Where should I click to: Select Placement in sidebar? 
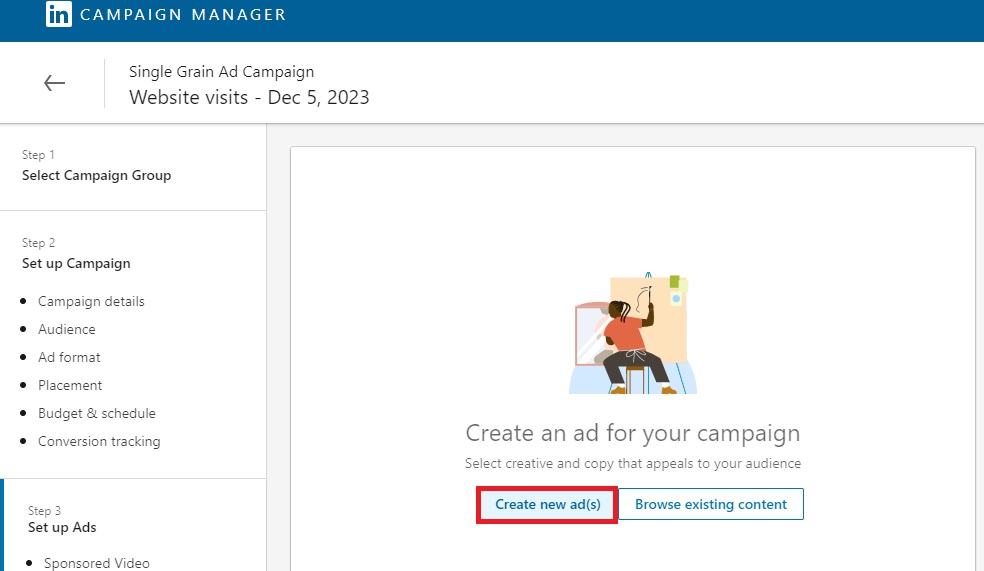[x=70, y=385]
